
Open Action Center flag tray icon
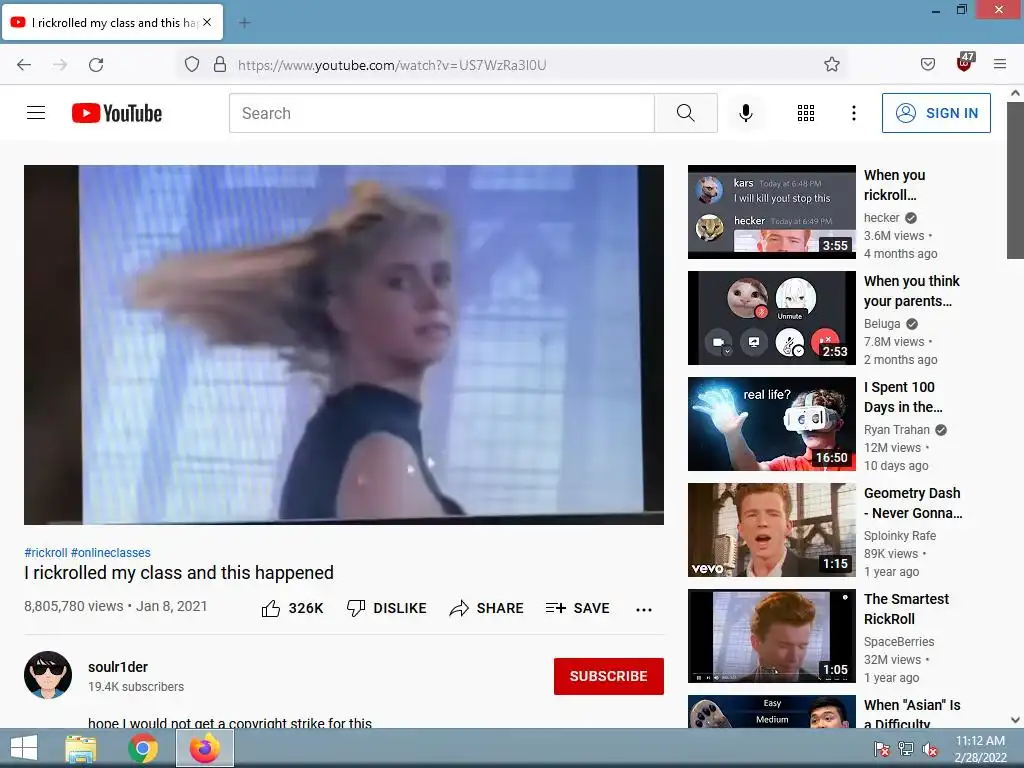(x=882, y=749)
